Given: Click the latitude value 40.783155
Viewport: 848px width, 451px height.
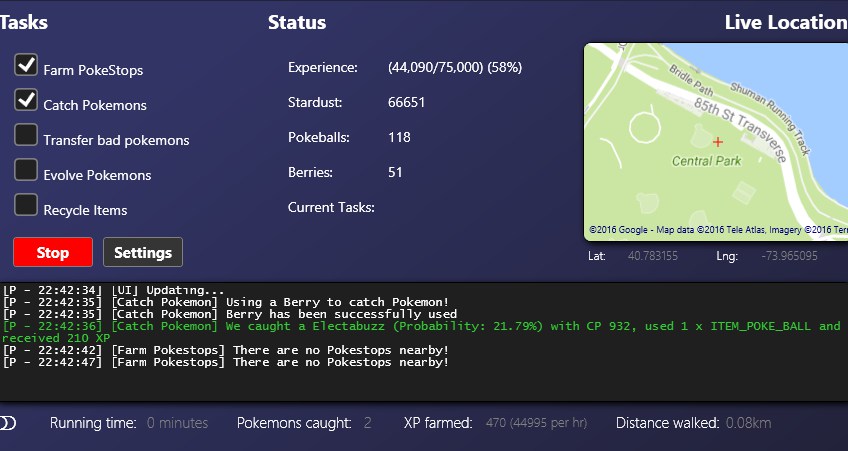Looking at the screenshot, I should click(x=652, y=256).
